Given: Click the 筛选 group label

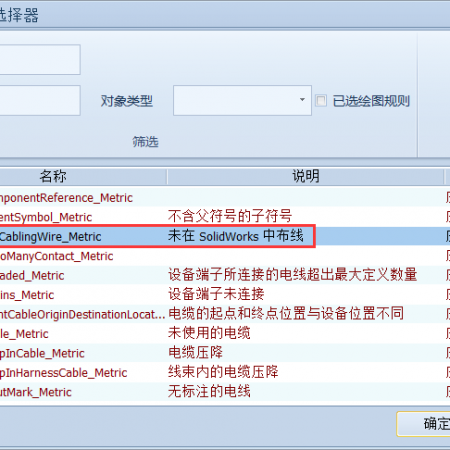Looking at the screenshot, I should pos(145,142).
